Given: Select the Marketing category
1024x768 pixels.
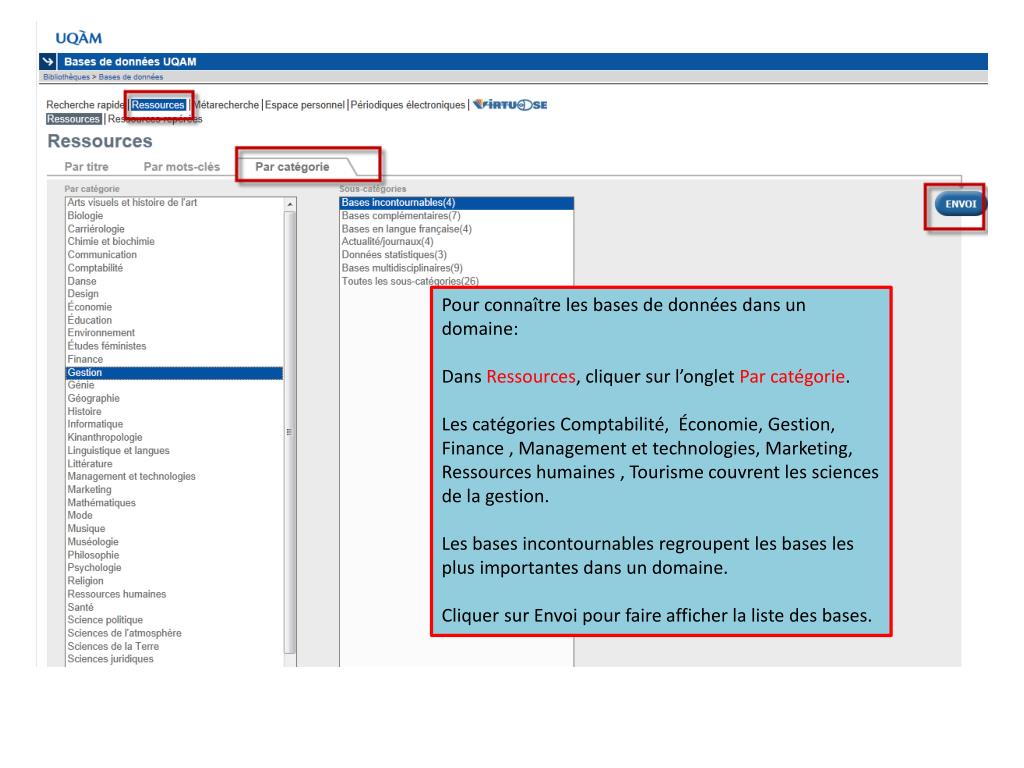Looking at the screenshot, I should point(174,490).
